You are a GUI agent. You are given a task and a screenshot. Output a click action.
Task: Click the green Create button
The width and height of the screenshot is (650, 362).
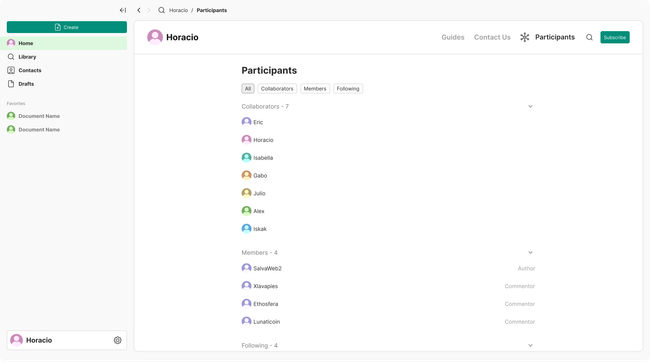pyautogui.click(x=67, y=27)
